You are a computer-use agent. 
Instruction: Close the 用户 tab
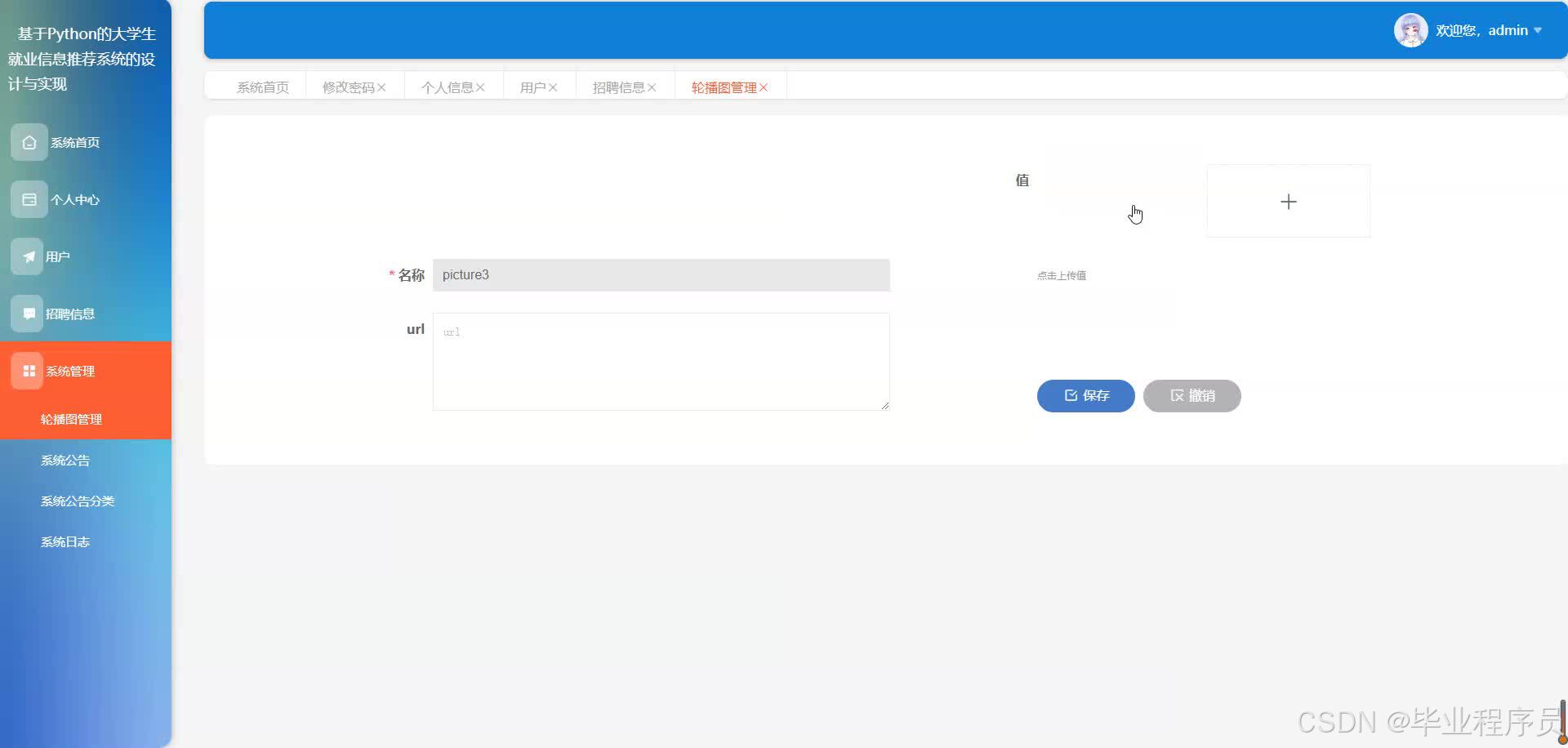[x=553, y=87]
